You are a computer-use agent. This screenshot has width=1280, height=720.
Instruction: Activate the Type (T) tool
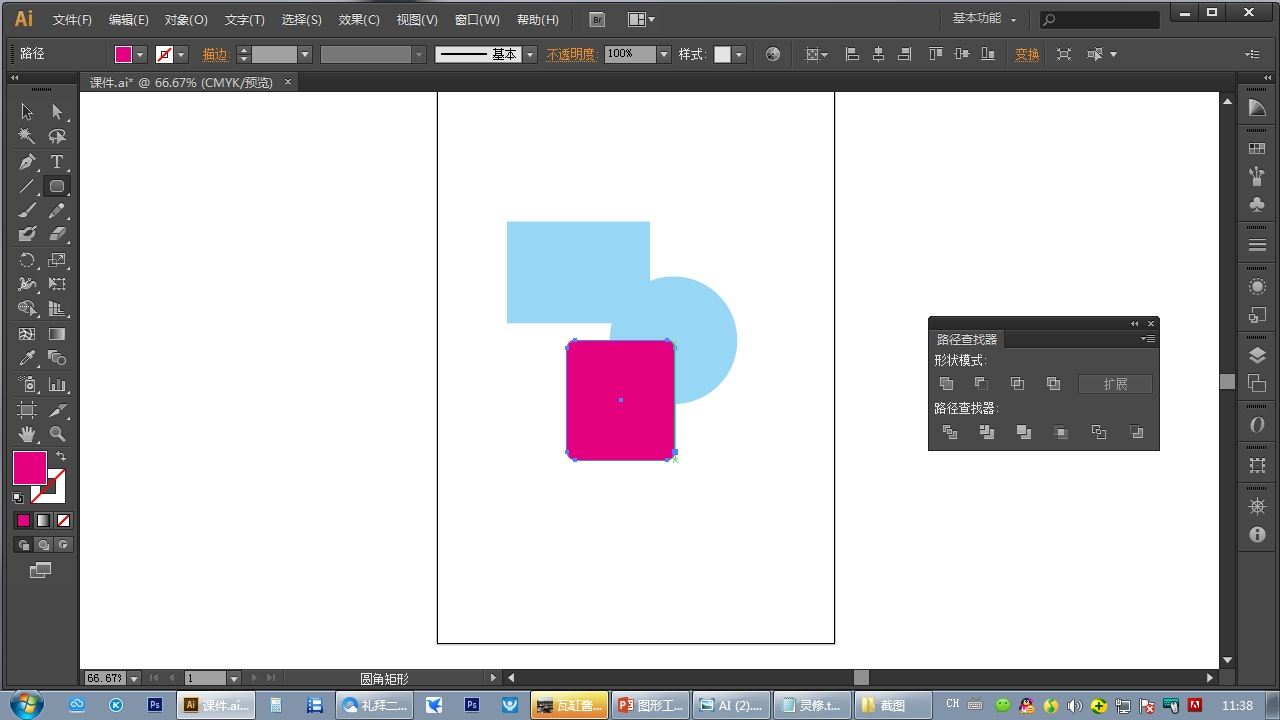[57, 162]
